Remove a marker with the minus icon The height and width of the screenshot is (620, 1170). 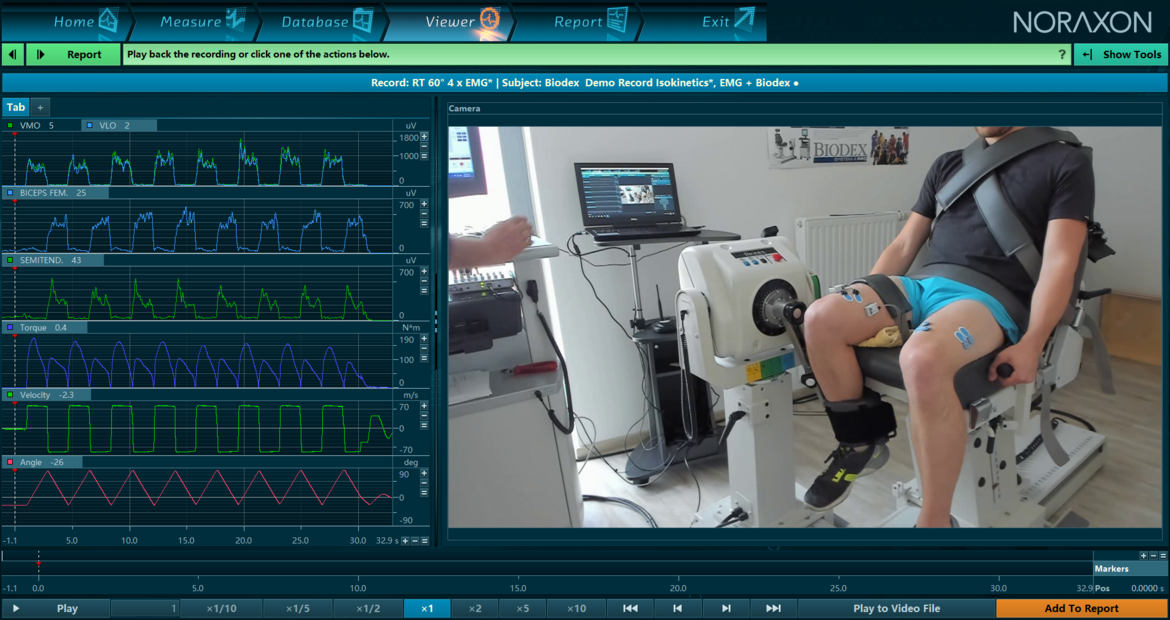pos(1153,554)
